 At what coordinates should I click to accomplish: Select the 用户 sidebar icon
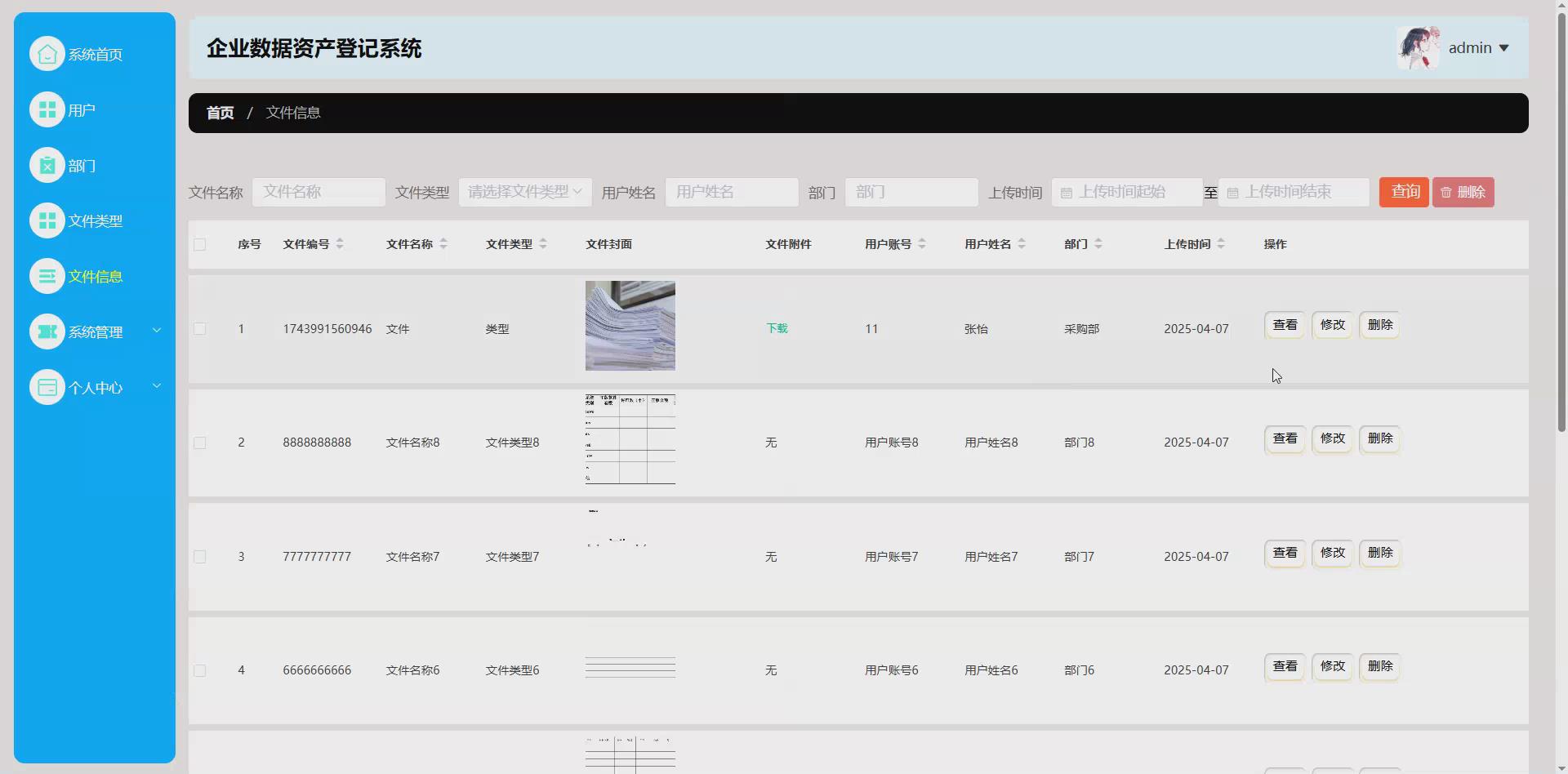[47, 109]
